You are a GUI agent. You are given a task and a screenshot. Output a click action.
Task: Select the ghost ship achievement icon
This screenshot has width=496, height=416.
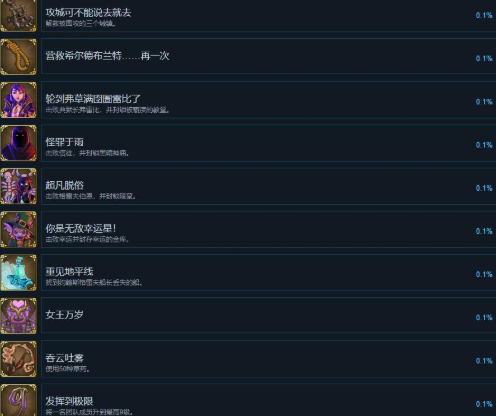click(18, 273)
